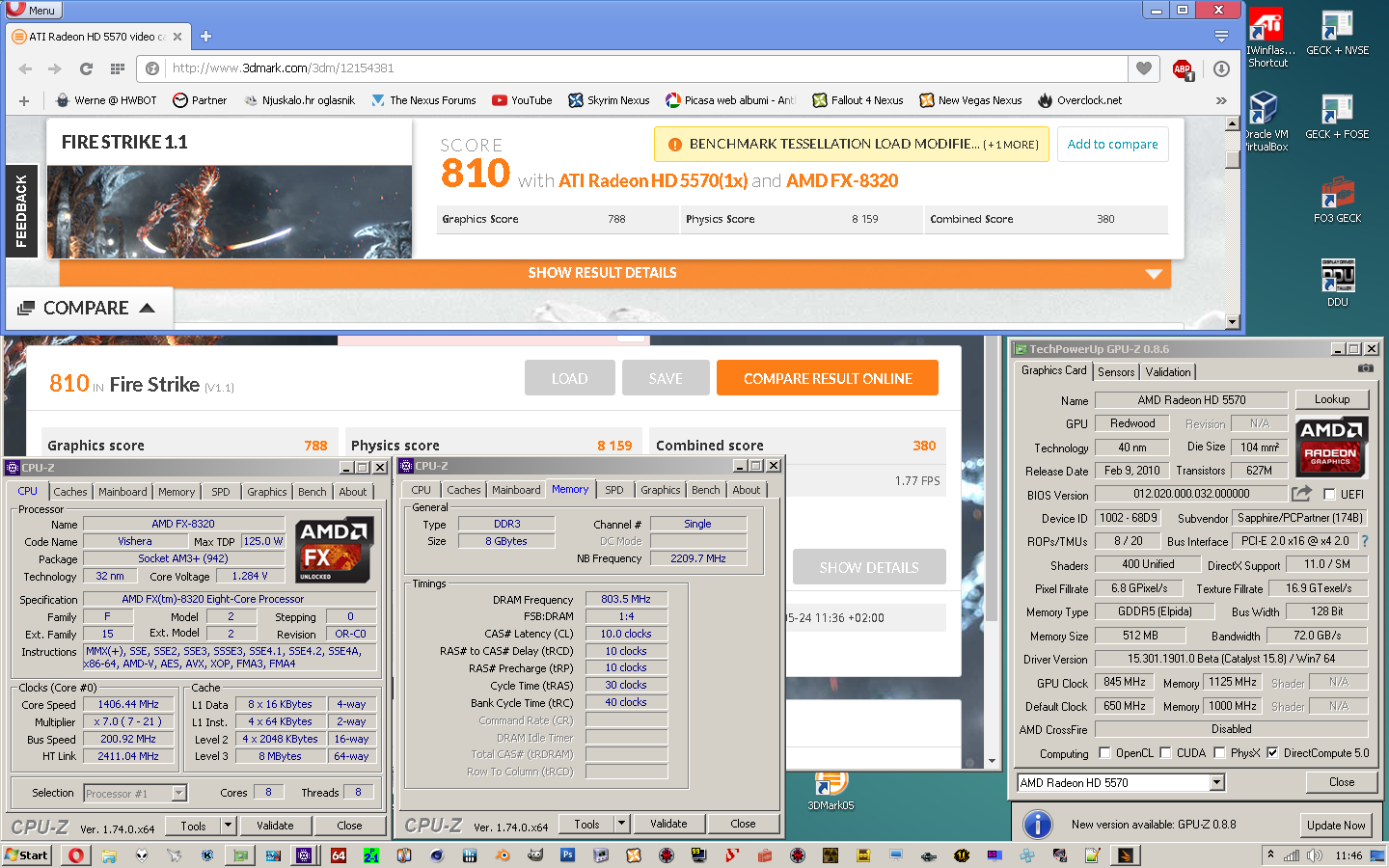Open the 3DMark05 desktop icon
1389x868 pixels.
click(831, 791)
